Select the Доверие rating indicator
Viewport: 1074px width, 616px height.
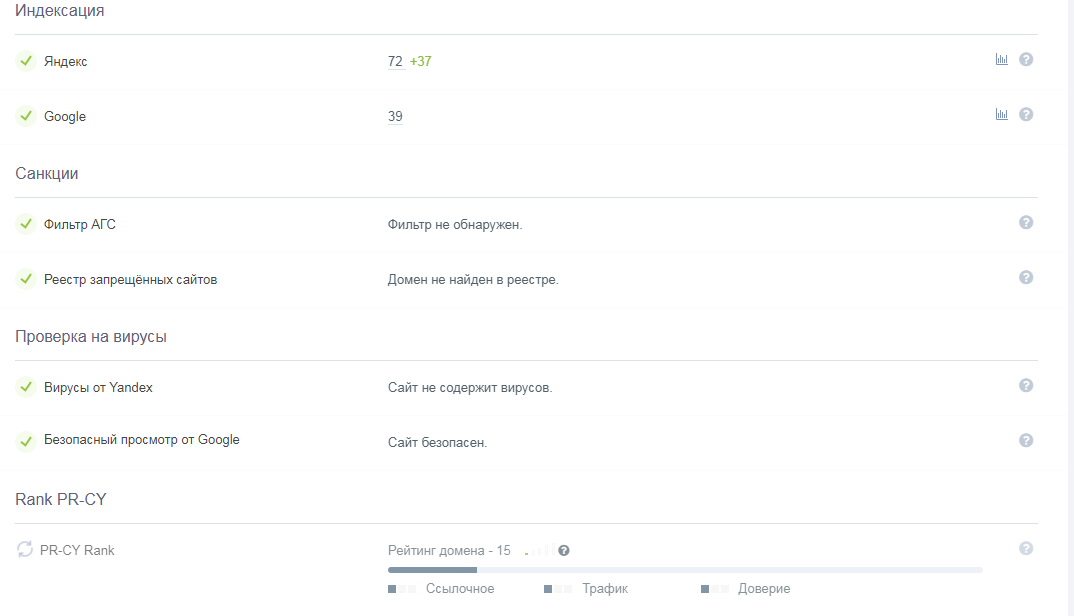745,589
